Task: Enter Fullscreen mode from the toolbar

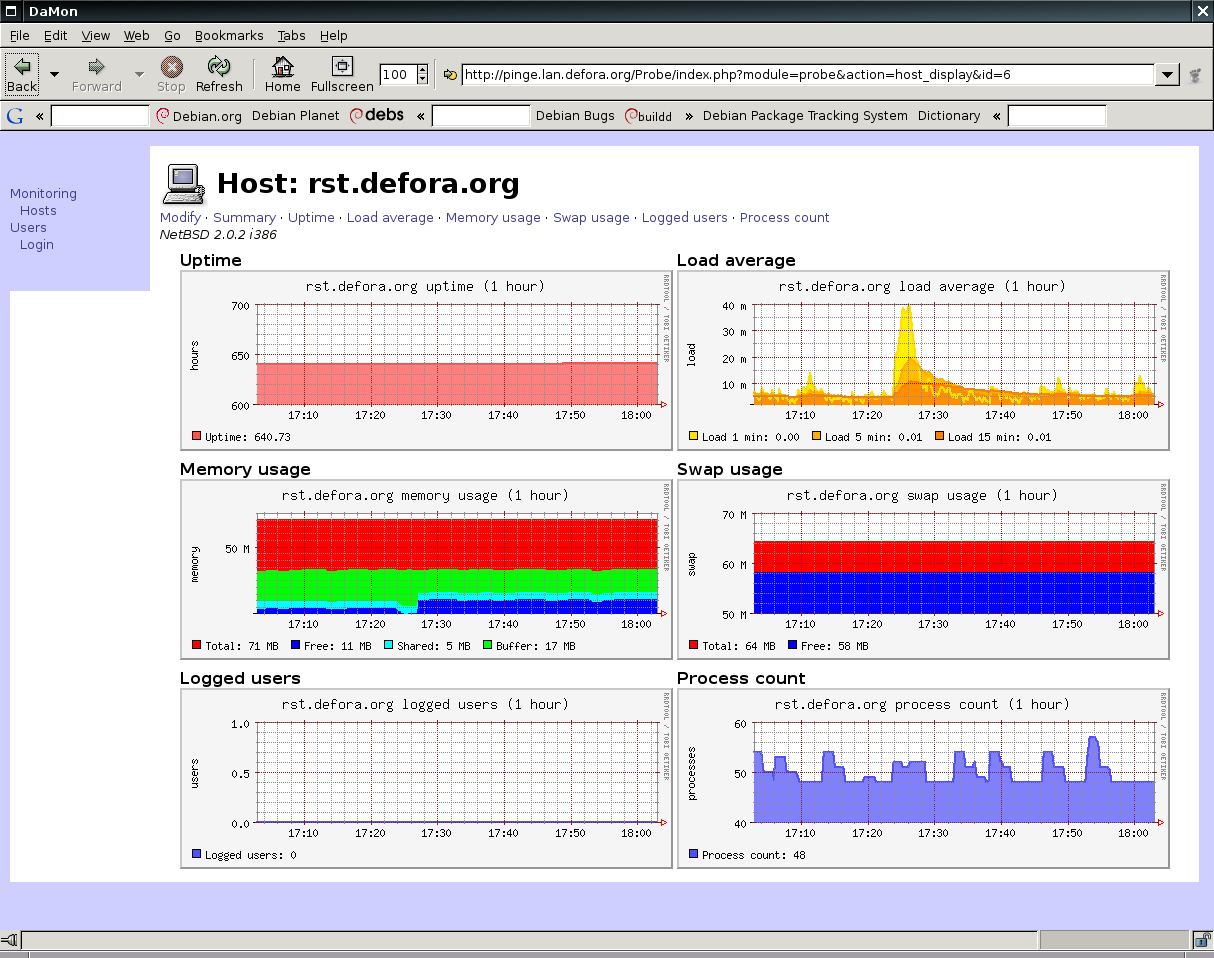Action: click(342, 73)
